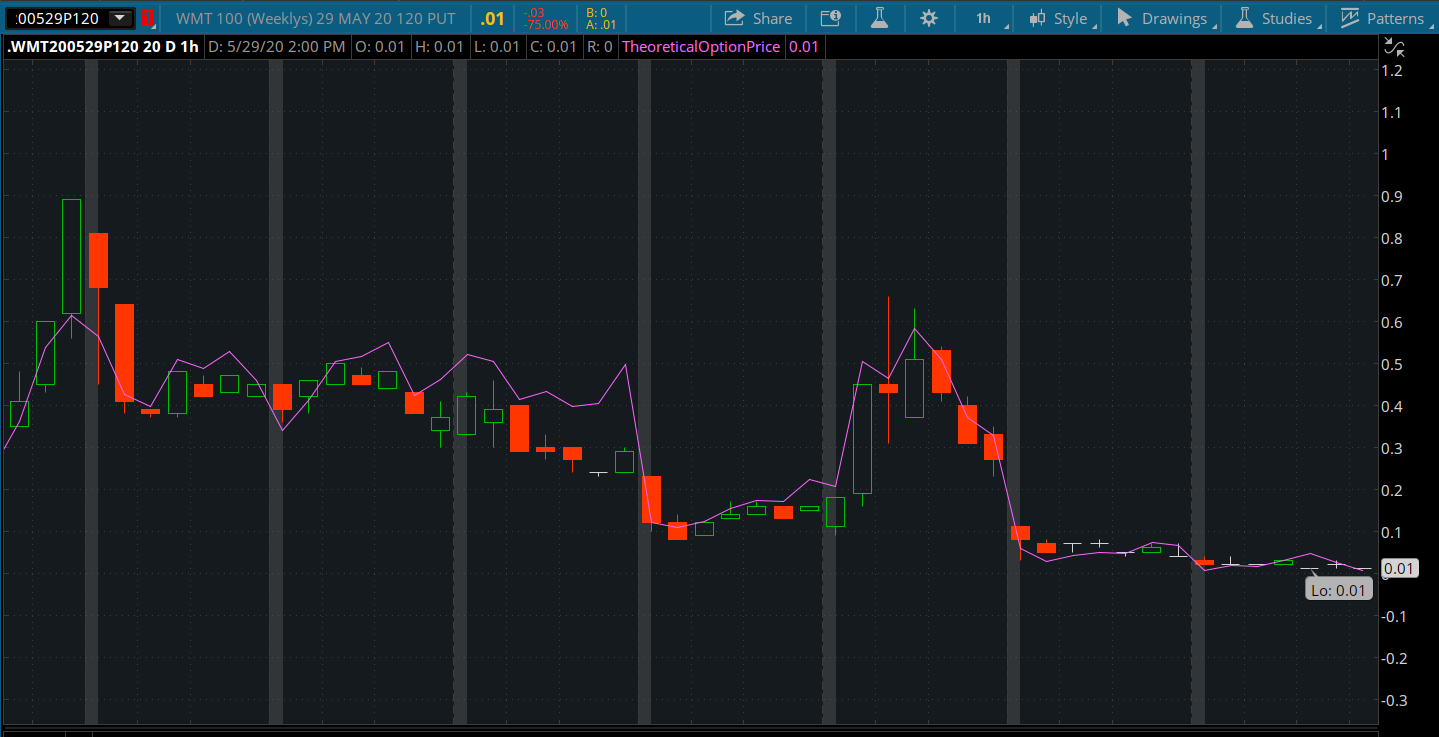This screenshot has width=1439, height=737.
Task: Open the quick quote info icon
Action: click(x=830, y=18)
